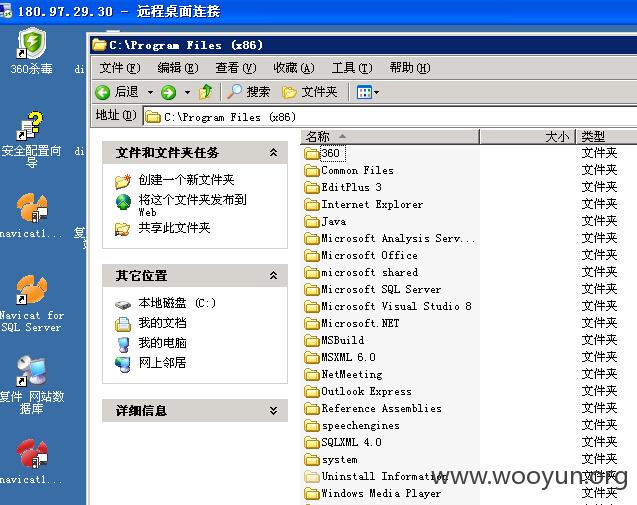Open 我的文档 location link

point(162,323)
